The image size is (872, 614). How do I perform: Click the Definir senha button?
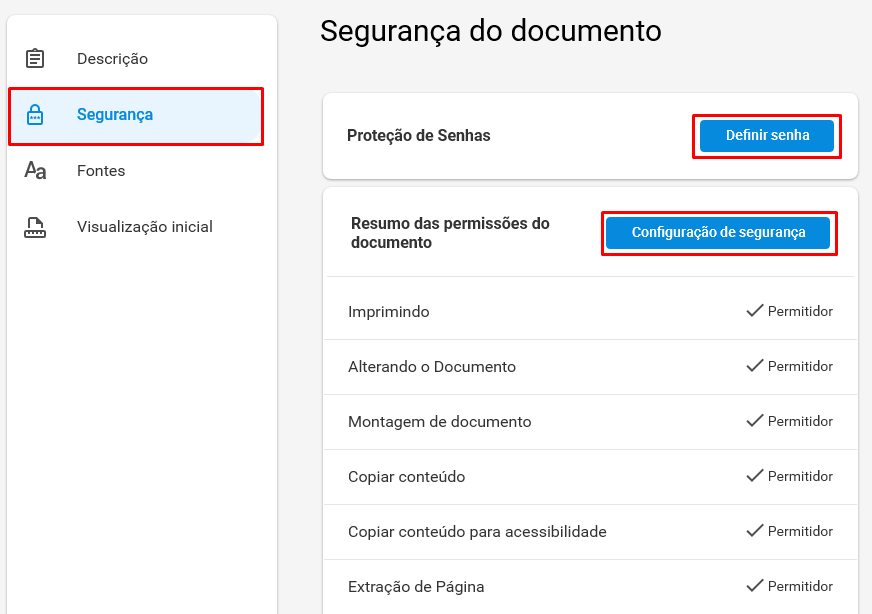point(767,136)
